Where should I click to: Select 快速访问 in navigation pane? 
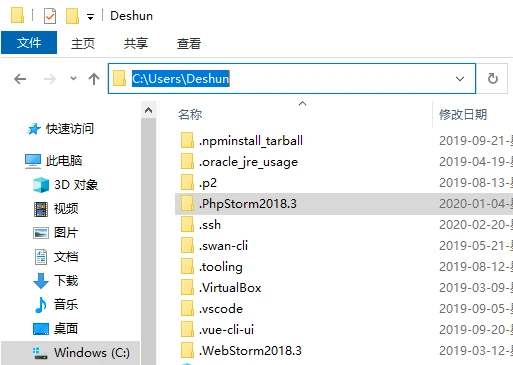pyautogui.click(x=70, y=129)
